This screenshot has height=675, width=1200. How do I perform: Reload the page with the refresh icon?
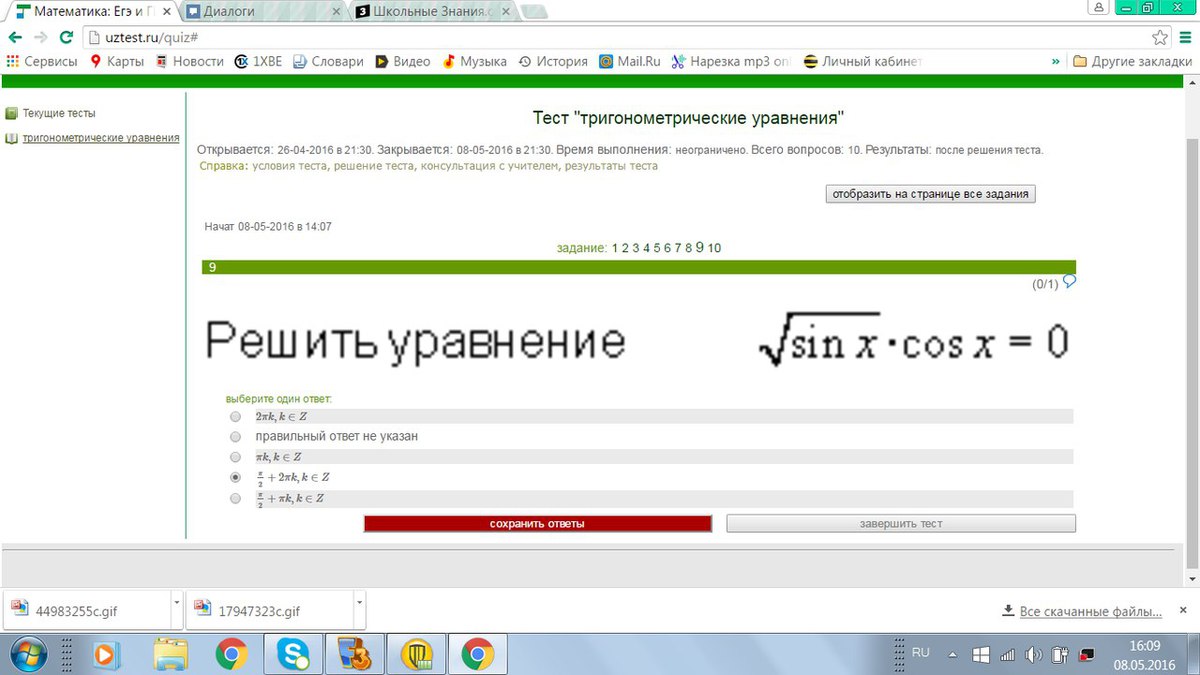[x=66, y=37]
